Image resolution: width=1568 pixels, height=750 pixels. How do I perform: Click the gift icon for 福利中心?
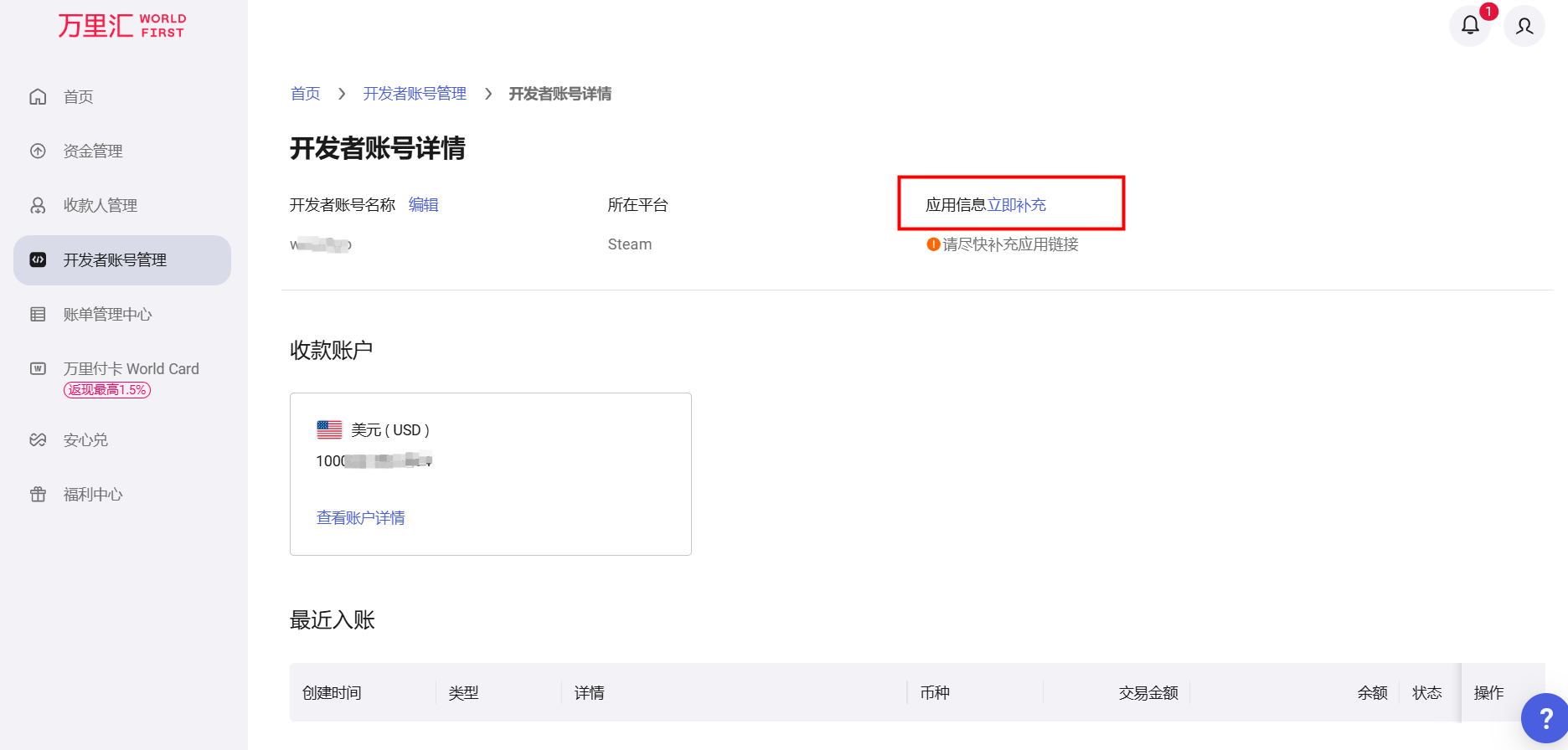point(38,495)
